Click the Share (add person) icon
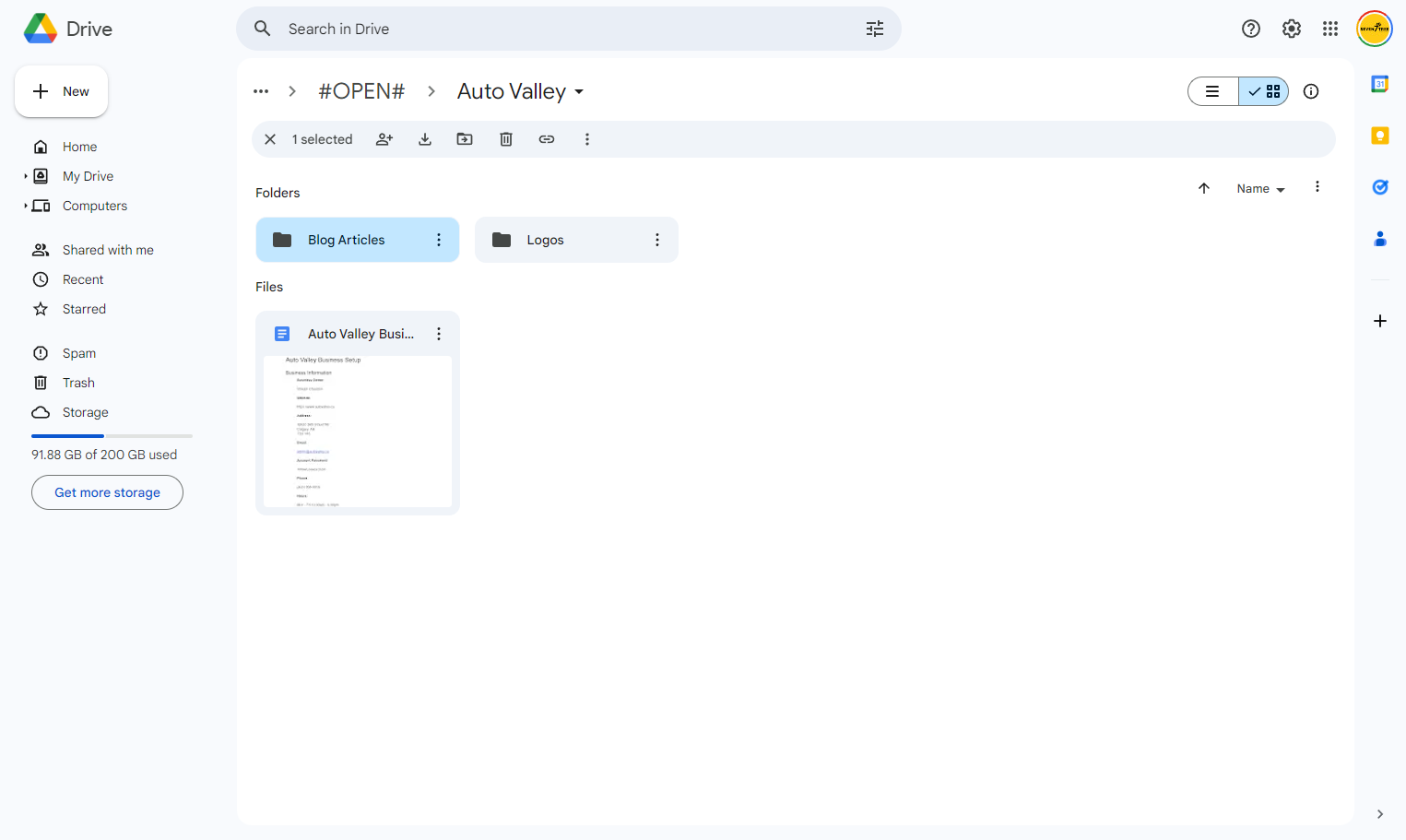The height and width of the screenshot is (840, 1406). 384,139
